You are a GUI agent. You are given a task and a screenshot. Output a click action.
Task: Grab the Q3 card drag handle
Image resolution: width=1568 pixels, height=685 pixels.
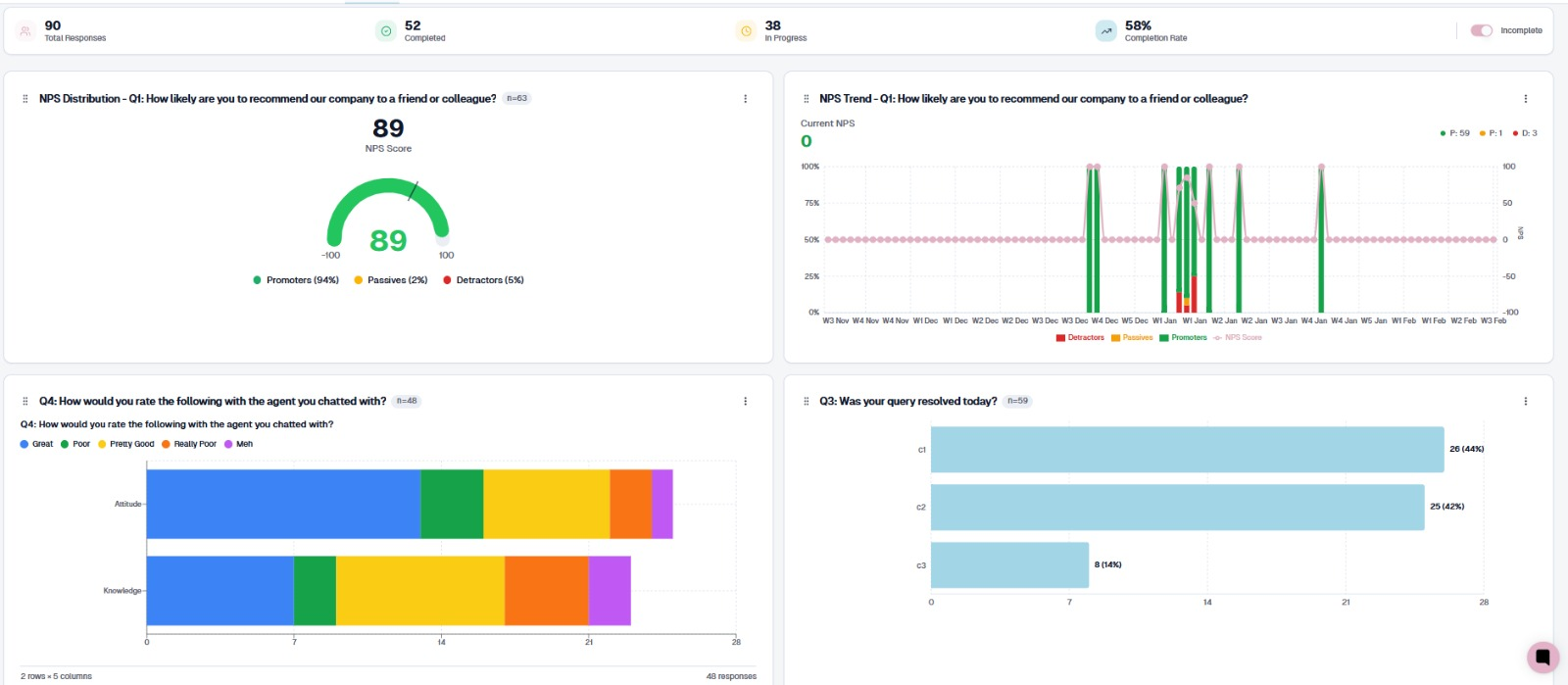coord(807,401)
